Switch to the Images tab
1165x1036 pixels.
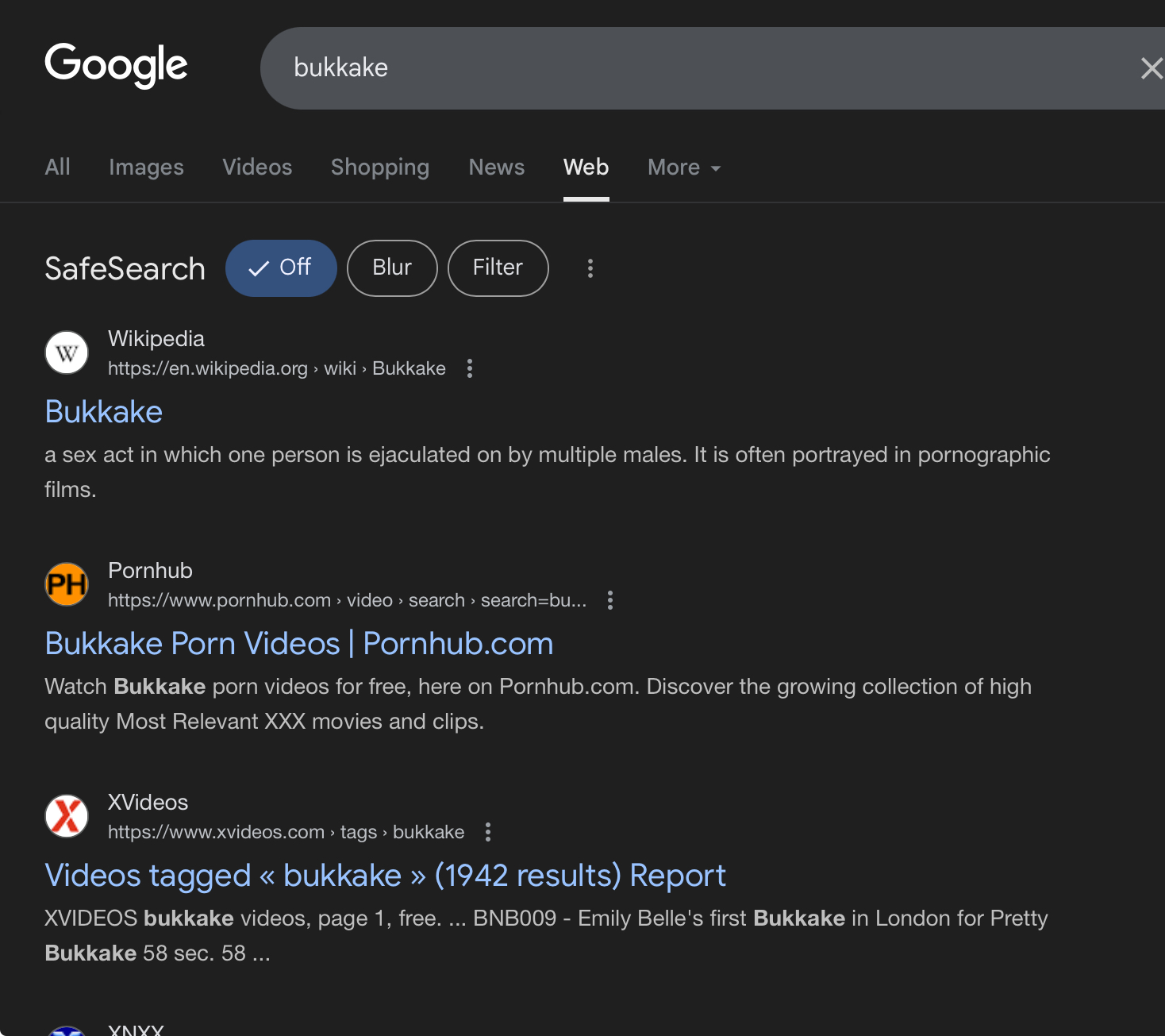click(x=146, y=168)
